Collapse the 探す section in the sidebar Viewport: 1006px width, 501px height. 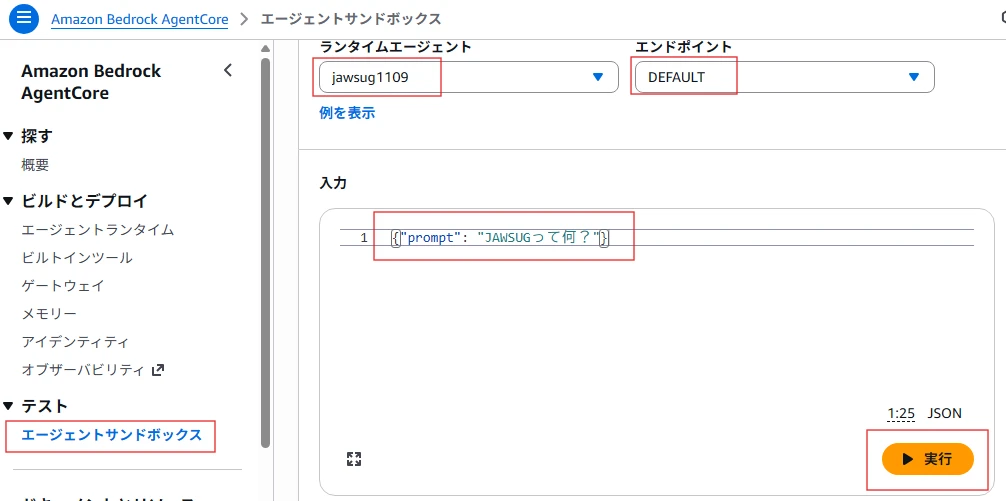click(8, 136)
